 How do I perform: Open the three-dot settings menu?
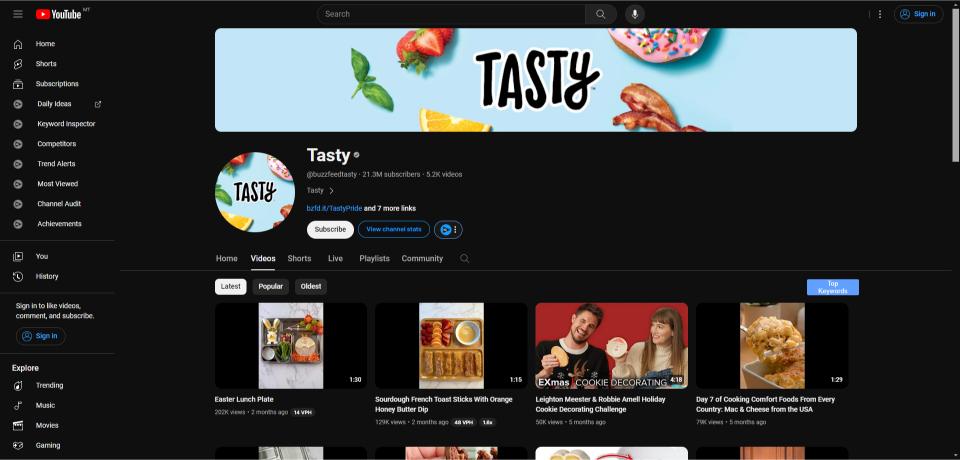(880, 14)
